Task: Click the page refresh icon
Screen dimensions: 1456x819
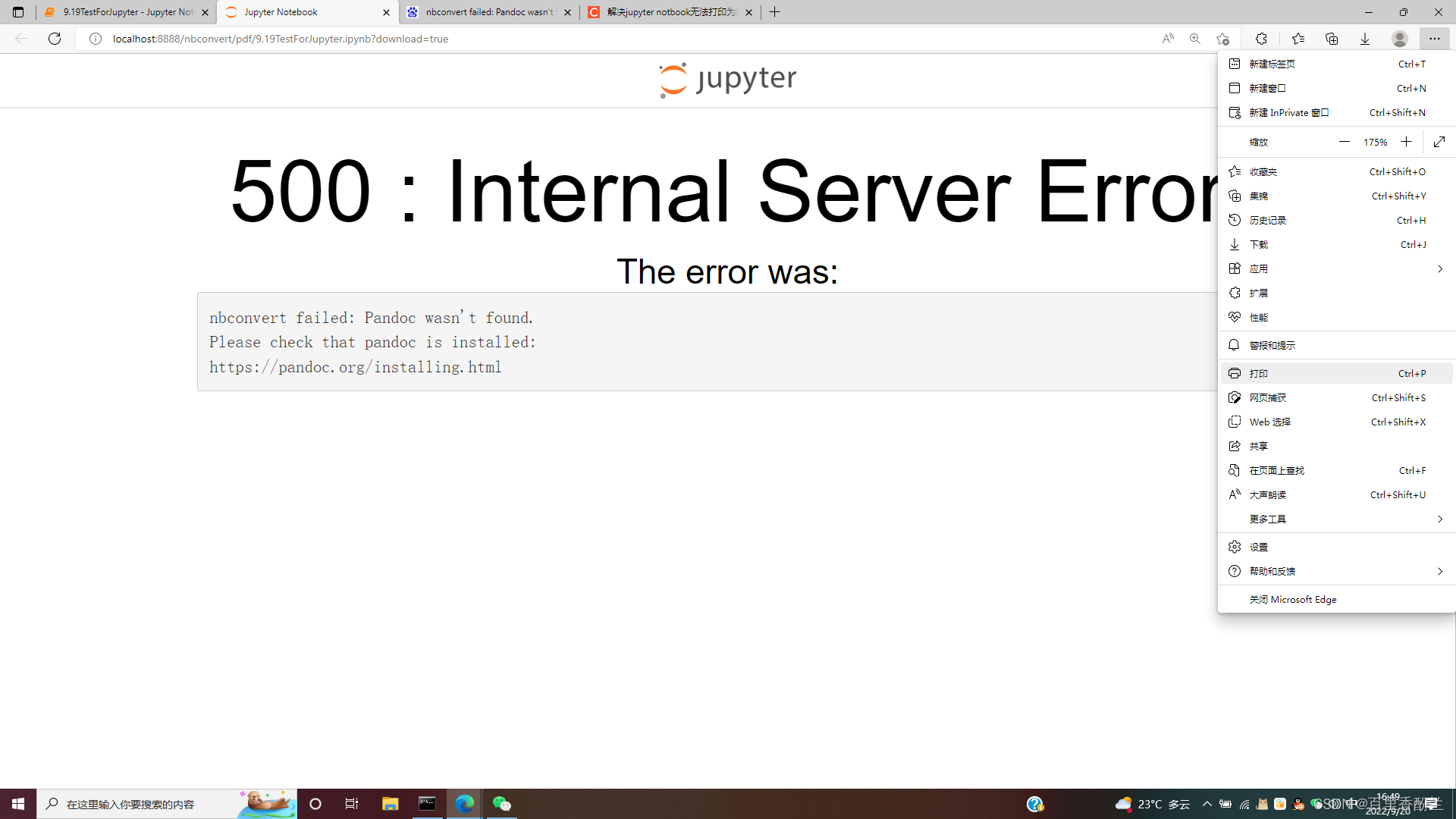Action: pos(55,39)
